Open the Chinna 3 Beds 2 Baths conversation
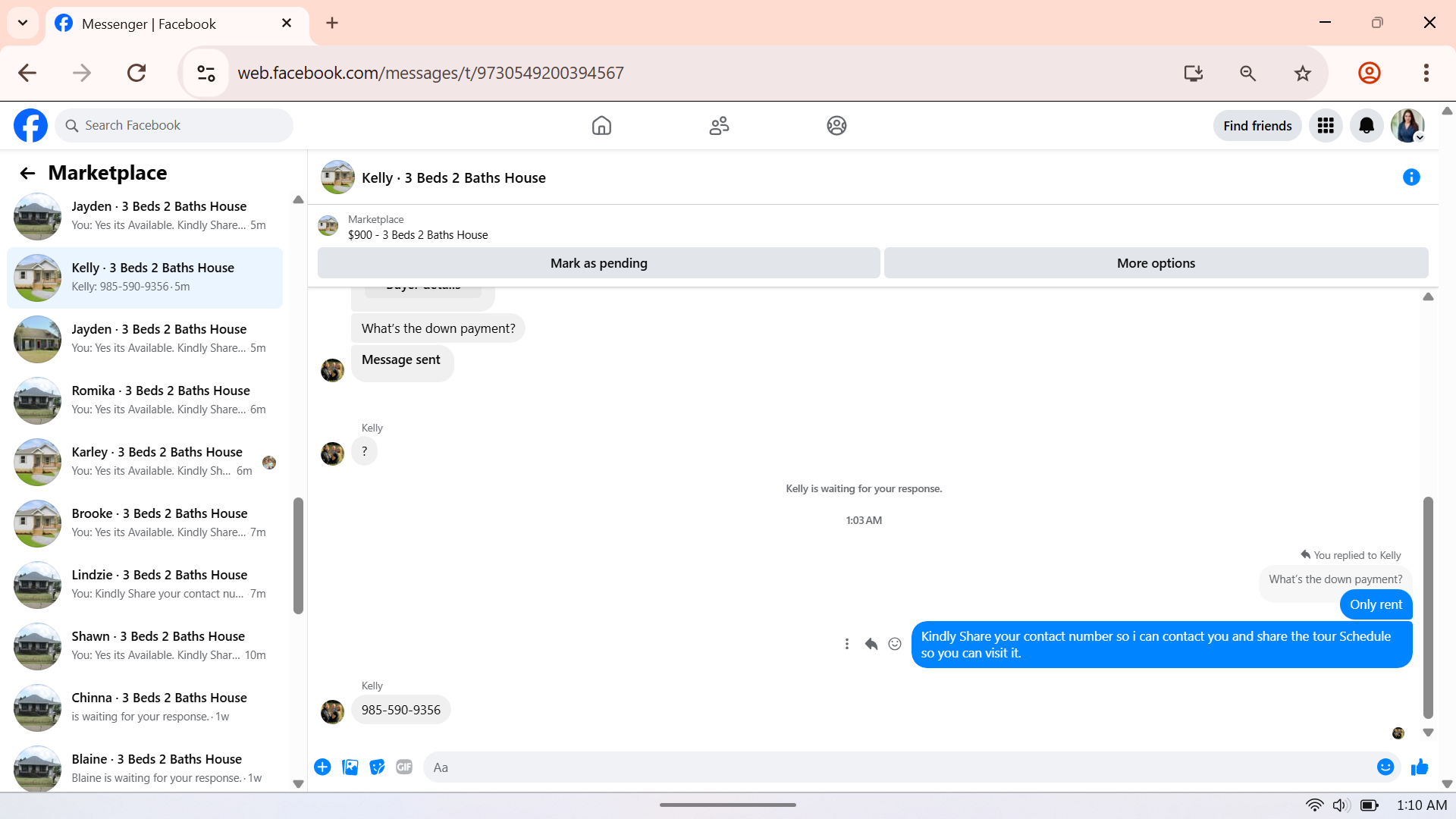Image resolution: width=1456 pixels, height=819 pixels. point(145,708)
